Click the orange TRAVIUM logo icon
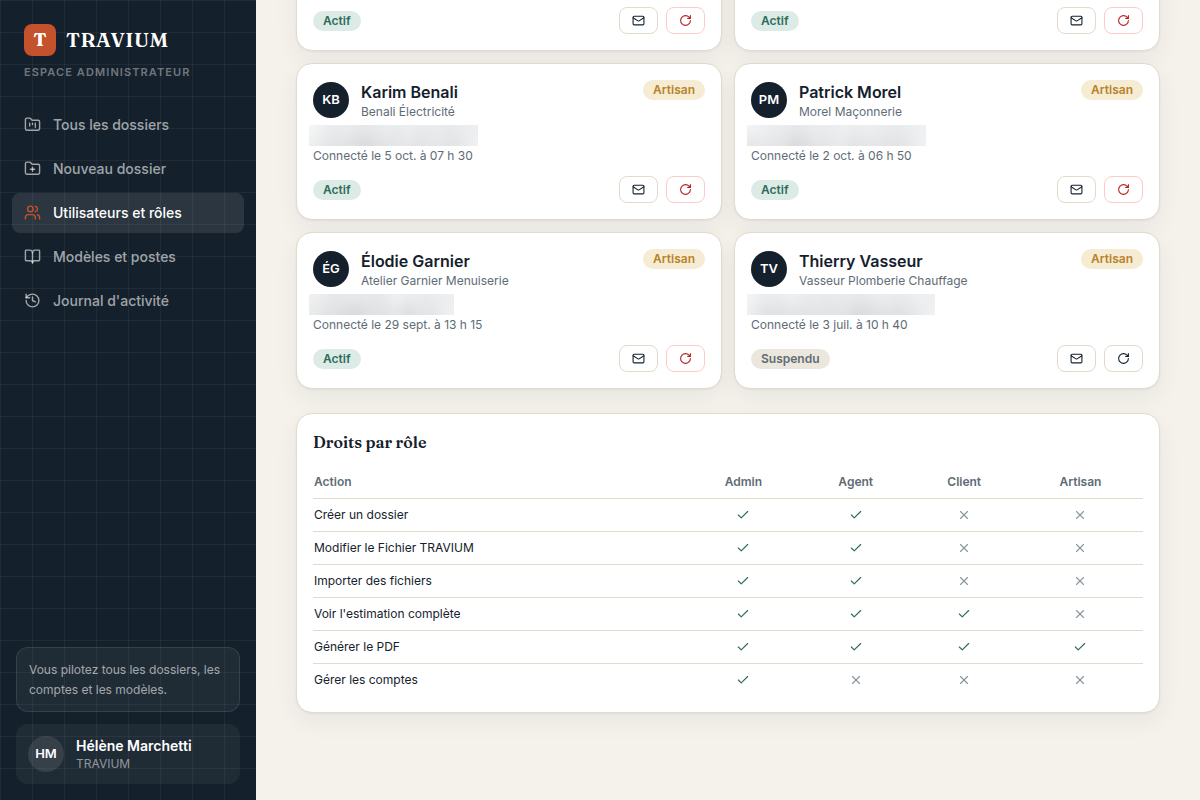Screen dimensions: 1200x800 pos(39,40)
